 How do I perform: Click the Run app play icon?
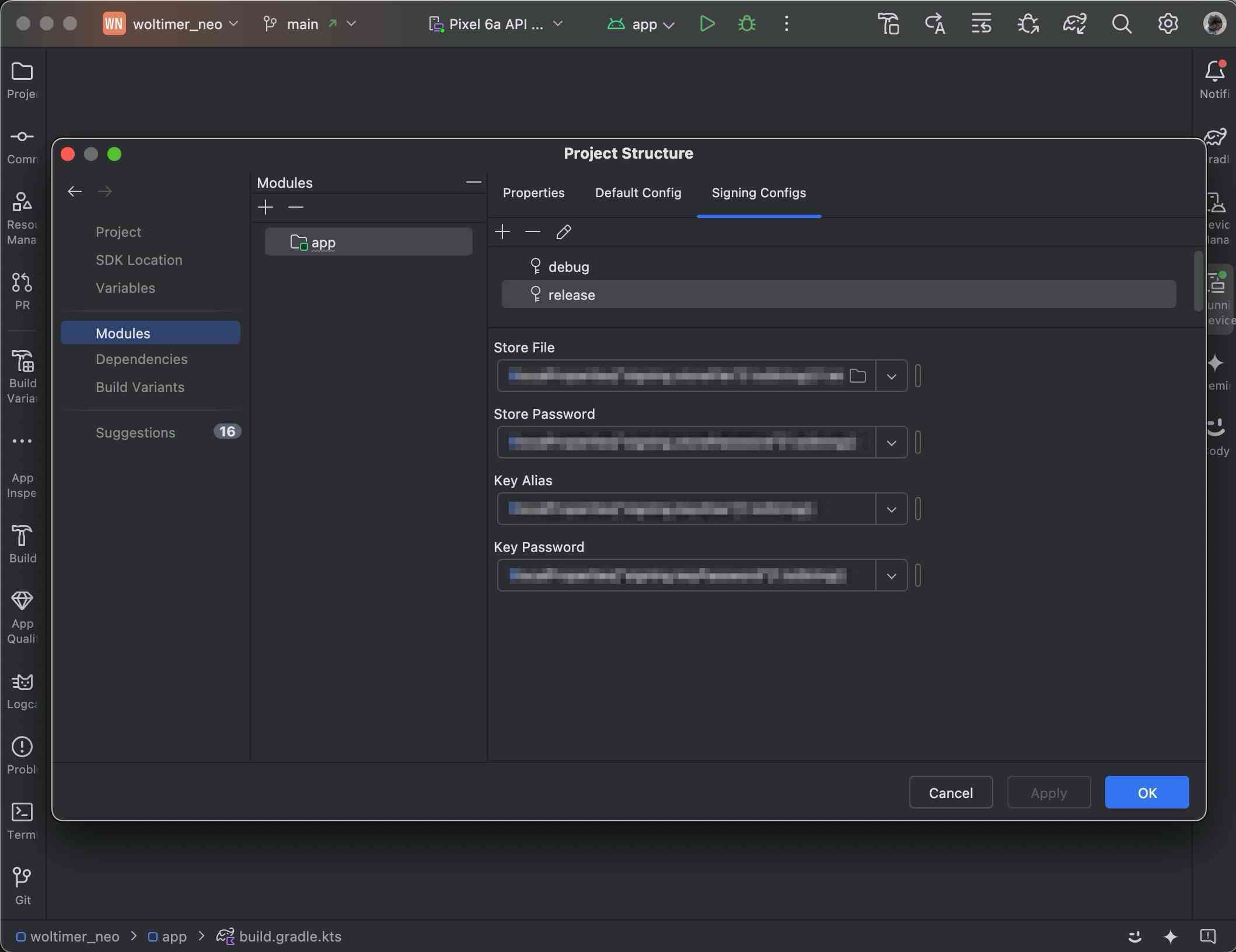point(707,24)
